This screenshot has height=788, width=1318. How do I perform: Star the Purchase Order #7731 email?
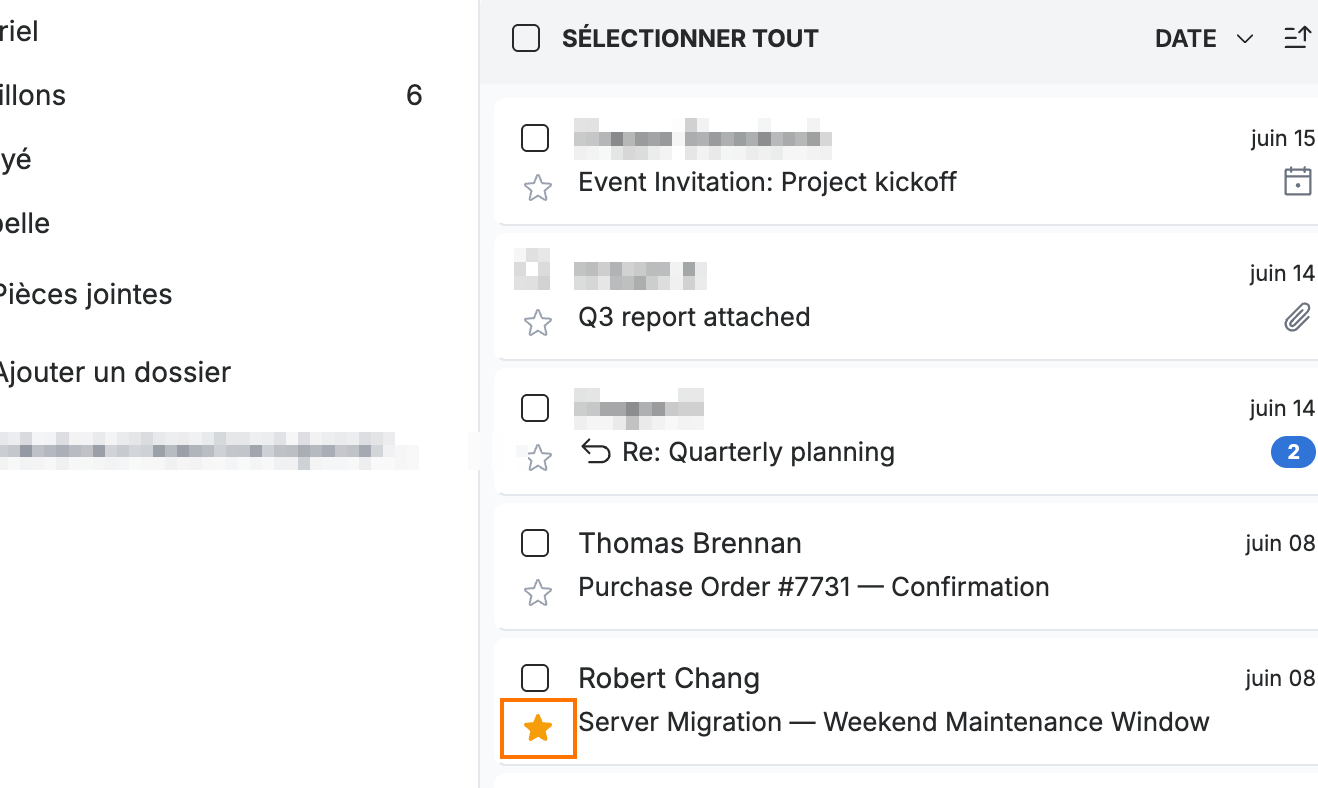tap(538, 593)
